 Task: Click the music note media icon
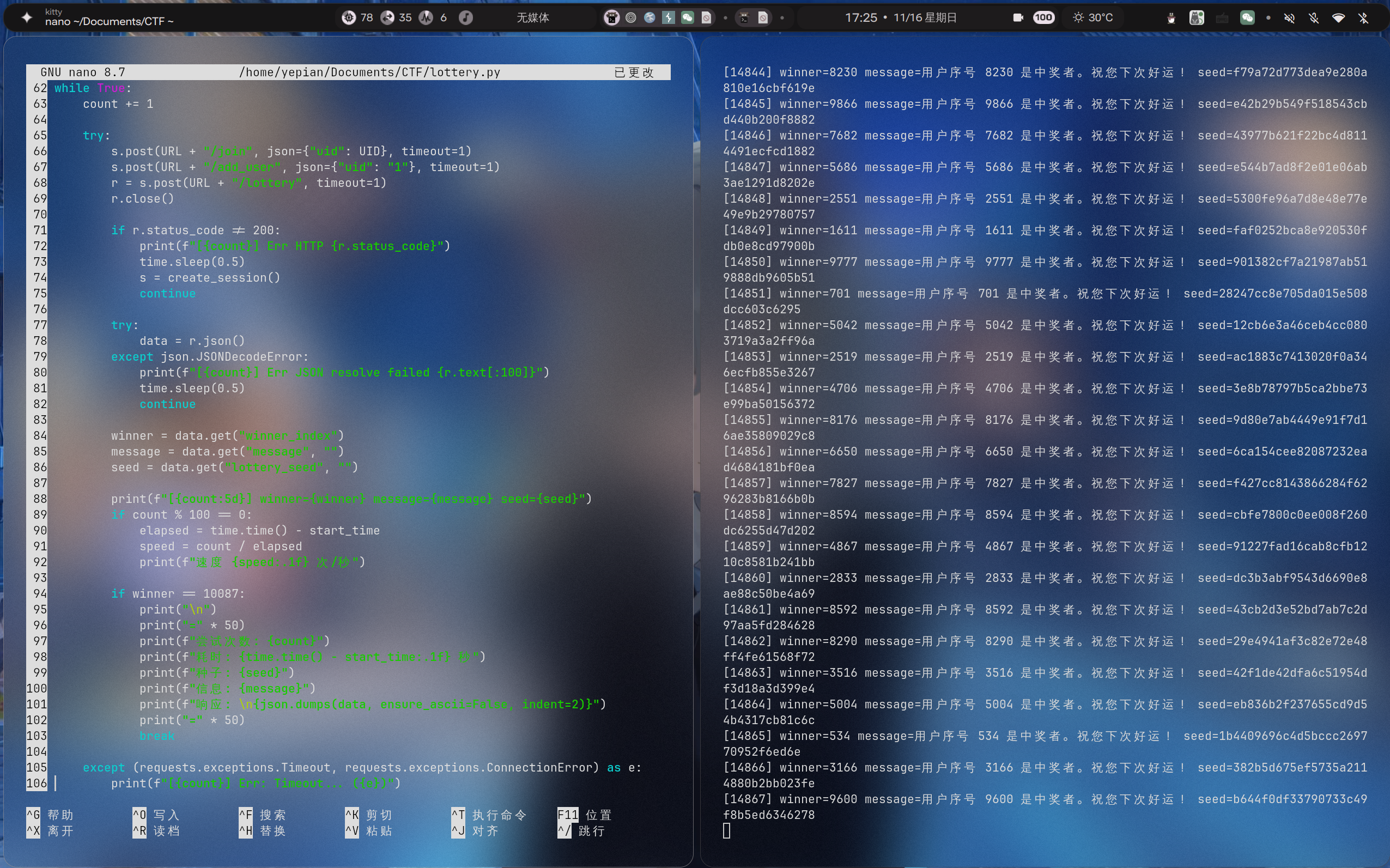pos(465,18)
